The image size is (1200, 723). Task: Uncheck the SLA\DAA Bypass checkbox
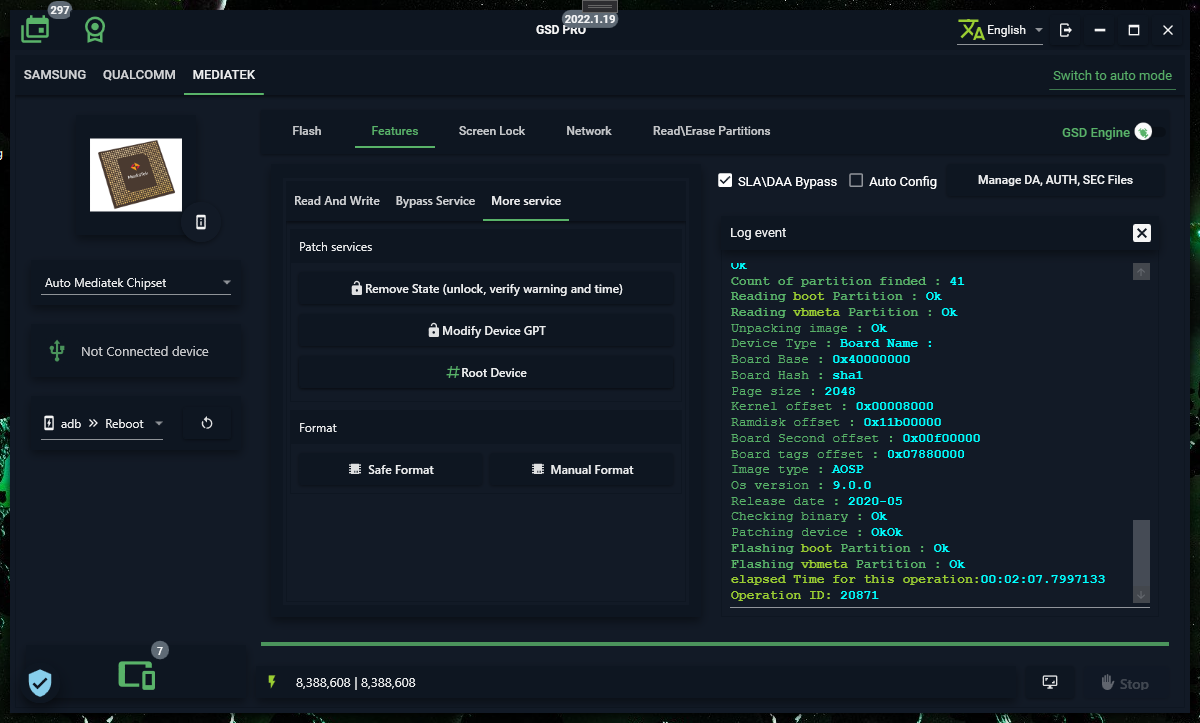(726, 180)
